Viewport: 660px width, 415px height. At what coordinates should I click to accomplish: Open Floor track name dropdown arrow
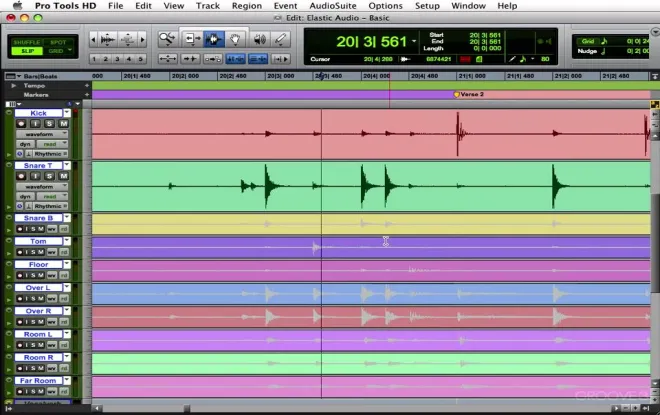(67, 264)
